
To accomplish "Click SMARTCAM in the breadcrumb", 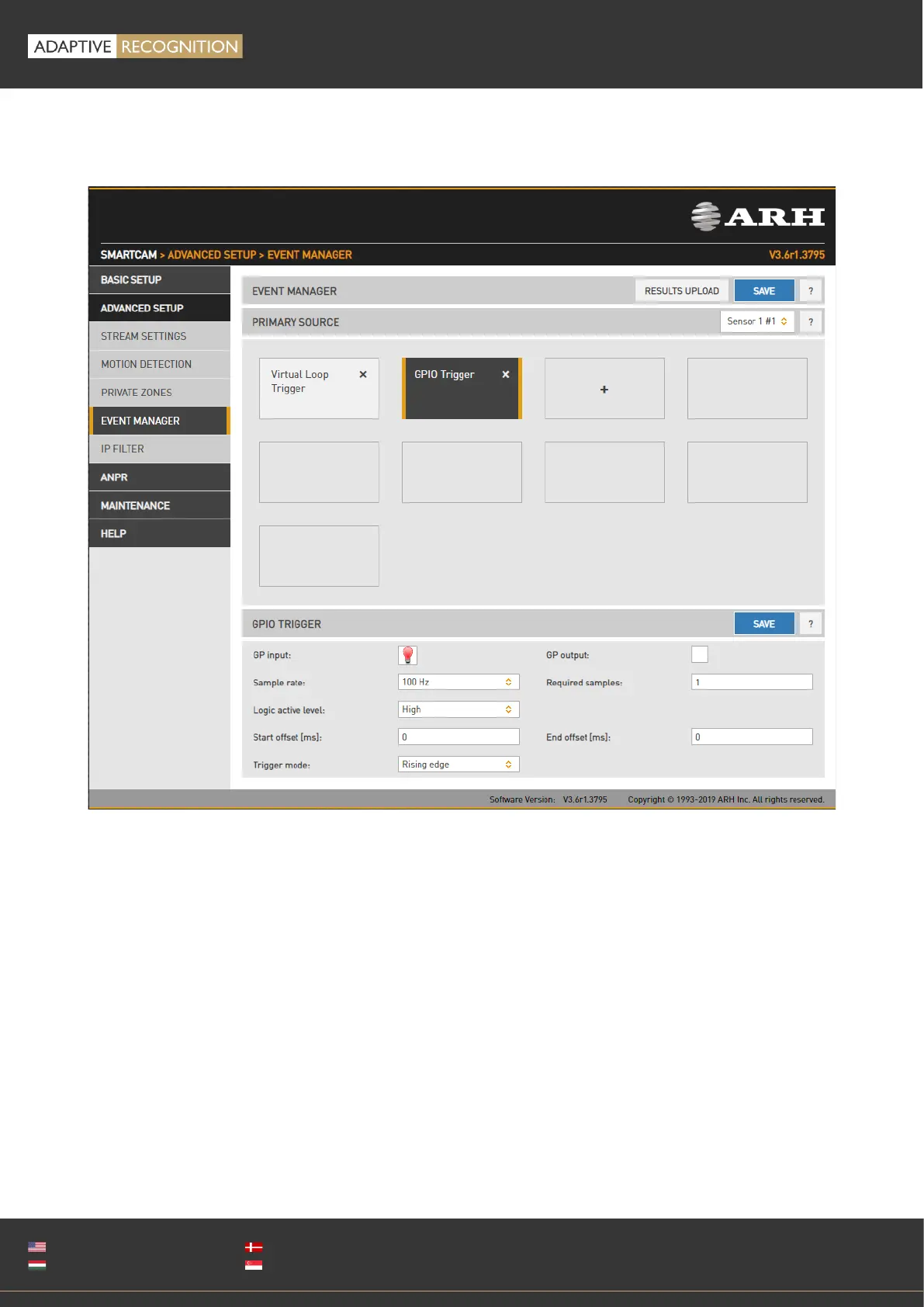I will click(129, 255).
